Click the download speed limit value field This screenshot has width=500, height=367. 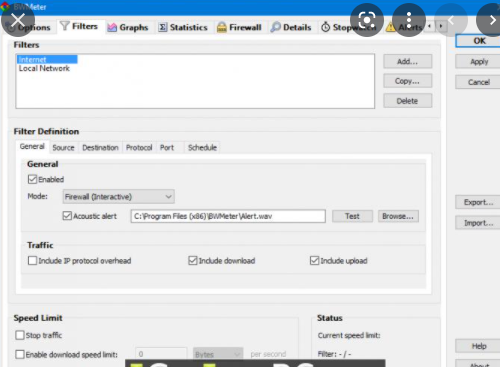coord(161,354)
